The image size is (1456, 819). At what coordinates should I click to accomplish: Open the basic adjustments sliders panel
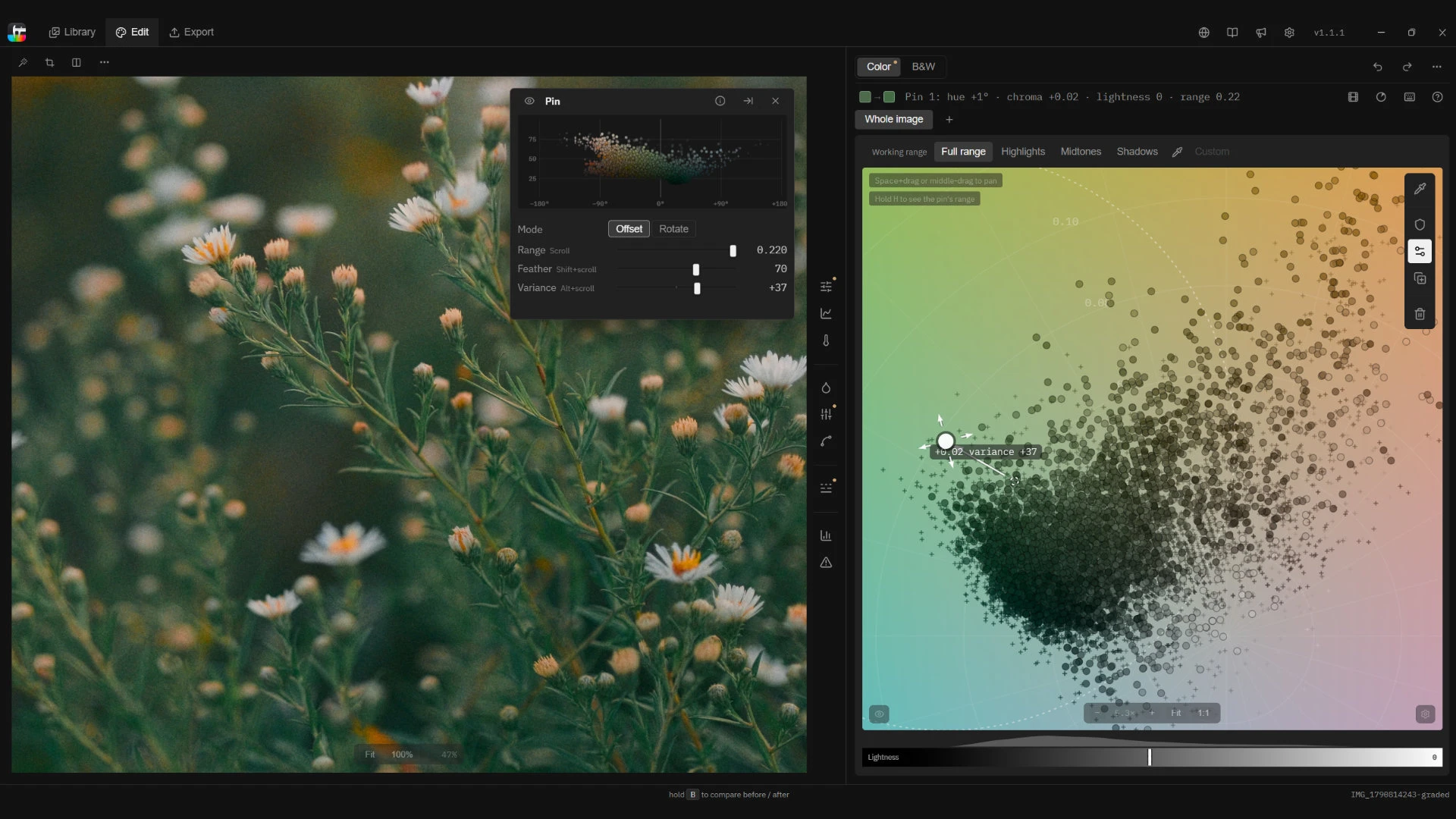(x=826, y=287)
